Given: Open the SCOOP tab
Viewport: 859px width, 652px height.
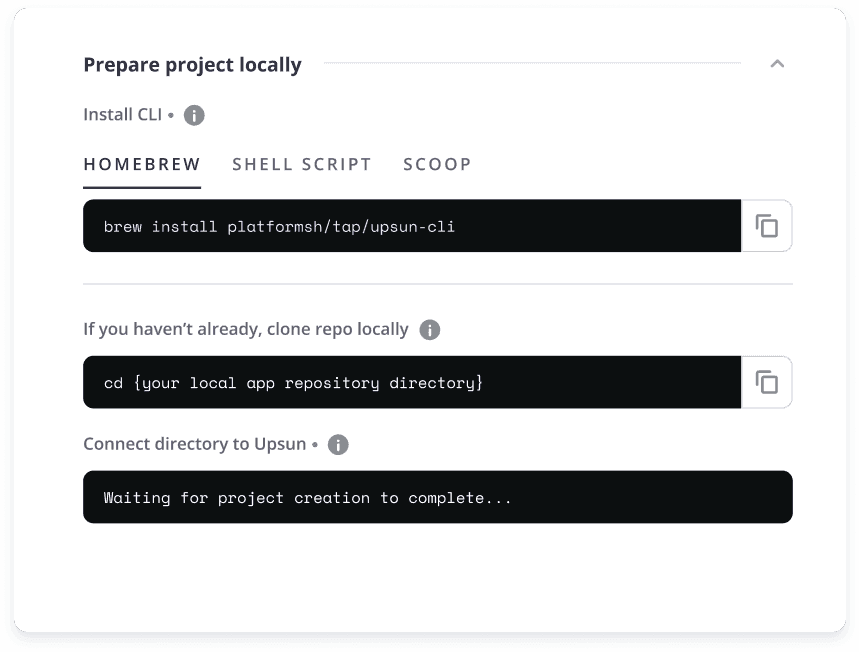Looking at the screenshot, I should tap(437, 164).
